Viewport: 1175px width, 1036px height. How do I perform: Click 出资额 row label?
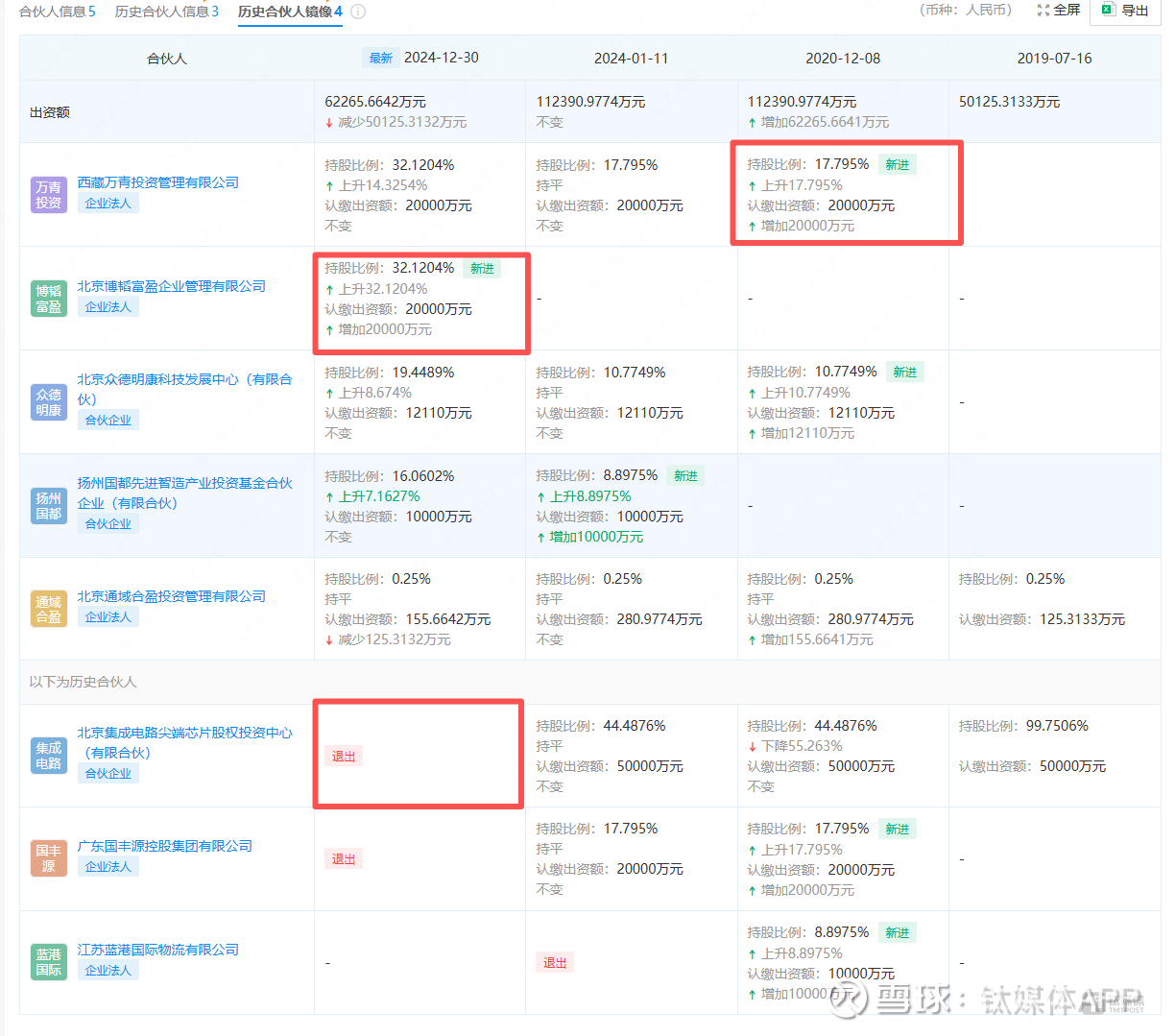pyautogui.click(x=50, y=112)
